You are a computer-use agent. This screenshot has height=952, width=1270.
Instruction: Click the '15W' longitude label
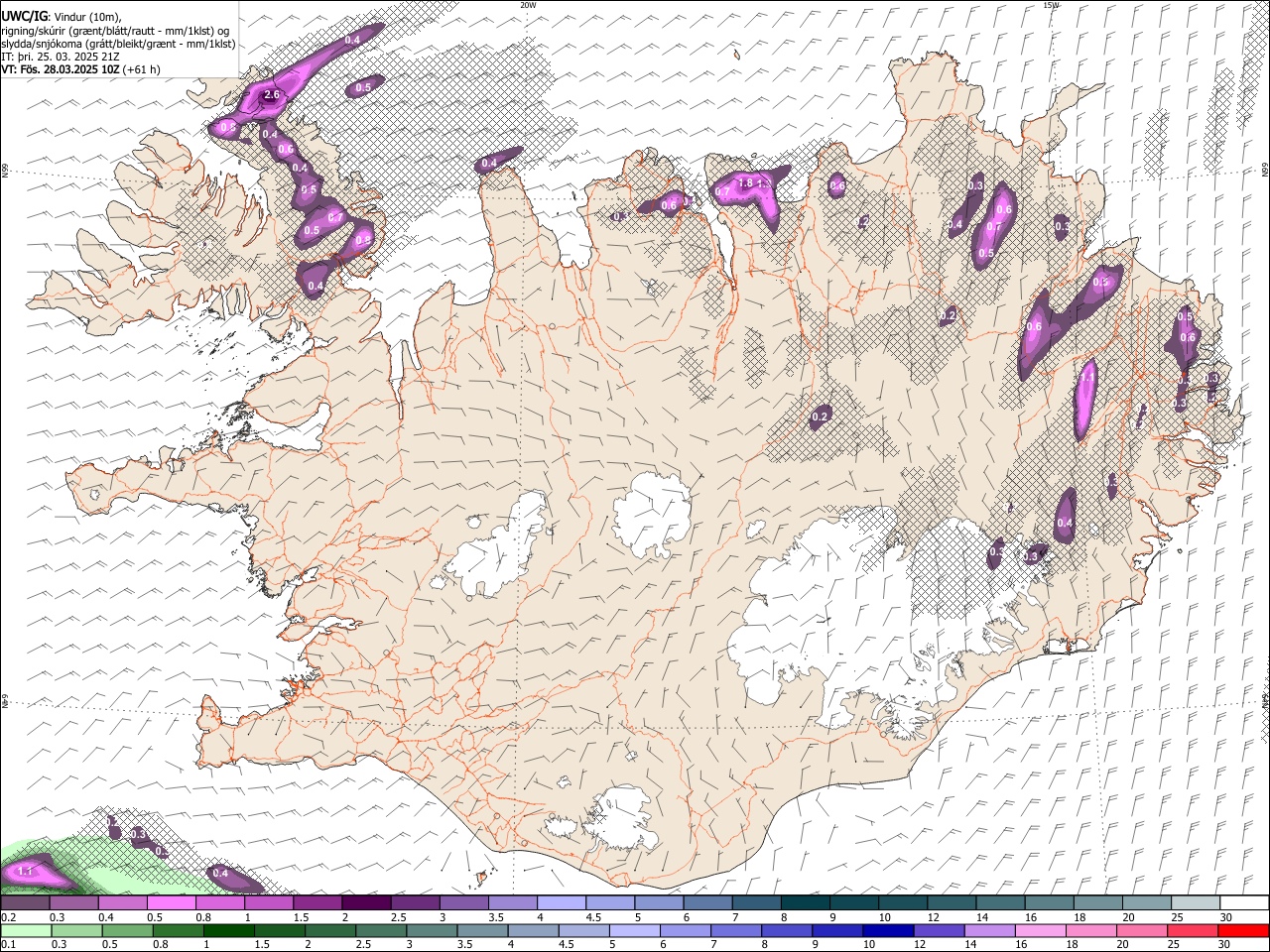coord(1051,5)
